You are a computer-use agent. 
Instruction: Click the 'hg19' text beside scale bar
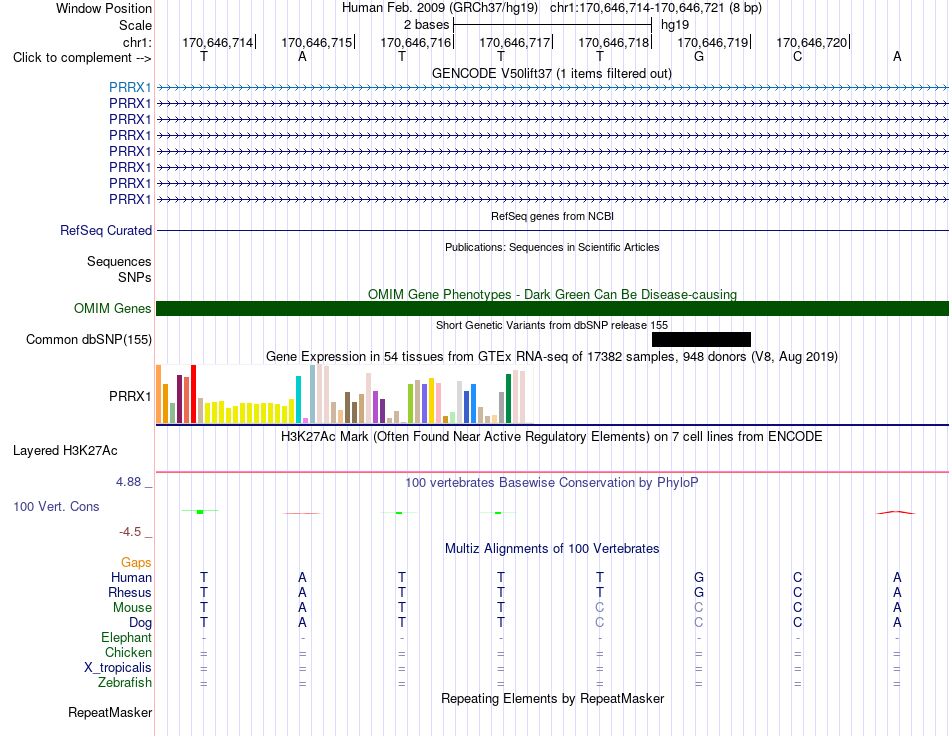[675, 25]
